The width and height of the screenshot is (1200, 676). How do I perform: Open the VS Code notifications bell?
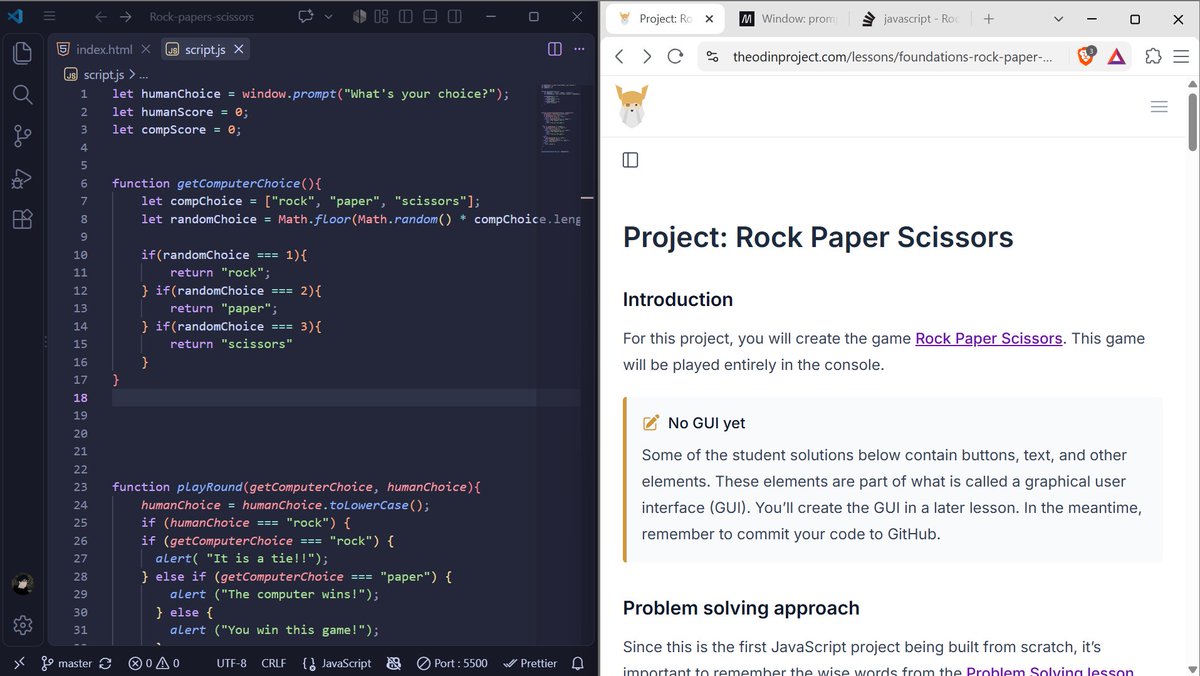coord(578,663)
